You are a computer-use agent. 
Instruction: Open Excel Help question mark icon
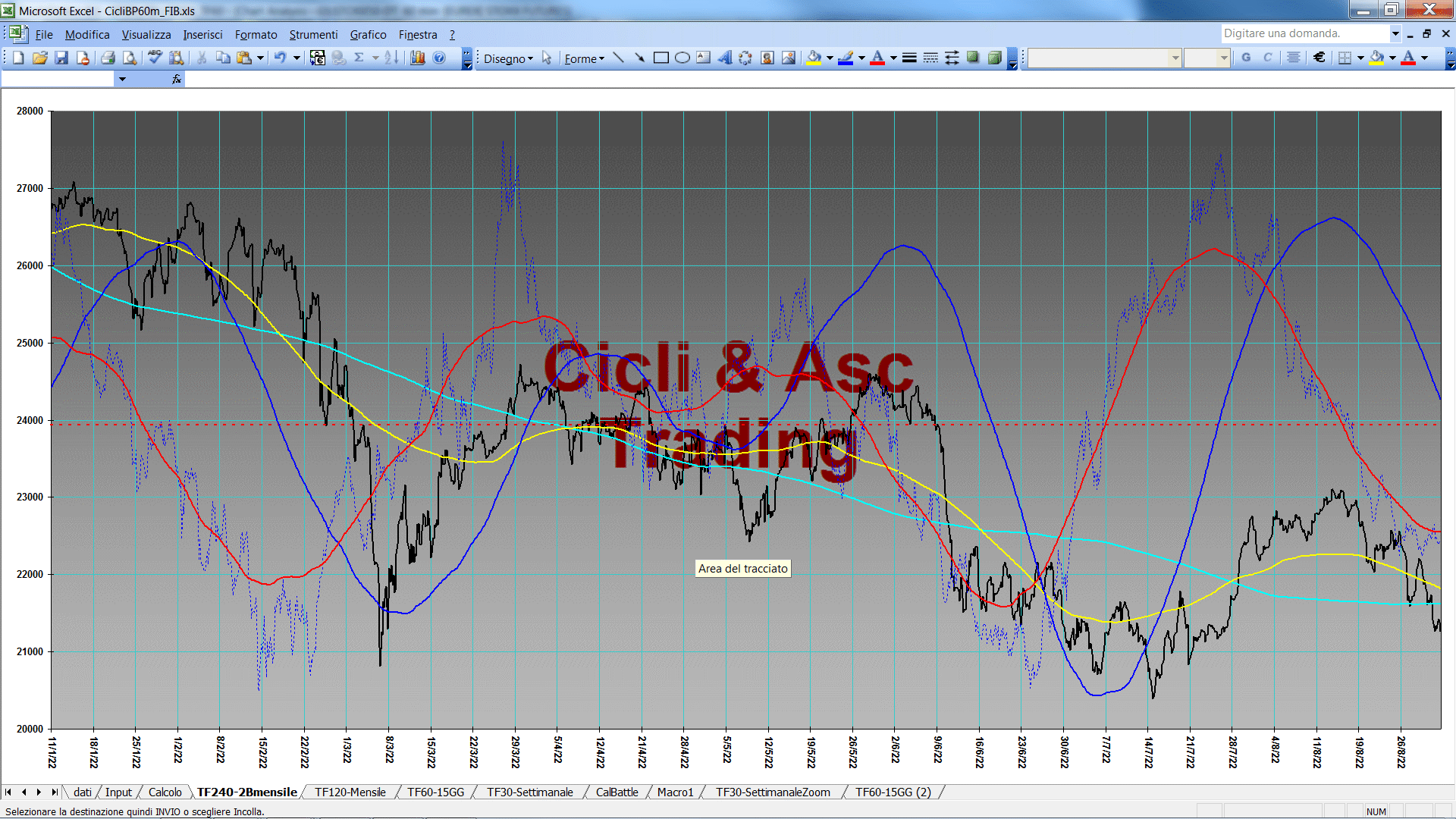[x=439, y=58]
